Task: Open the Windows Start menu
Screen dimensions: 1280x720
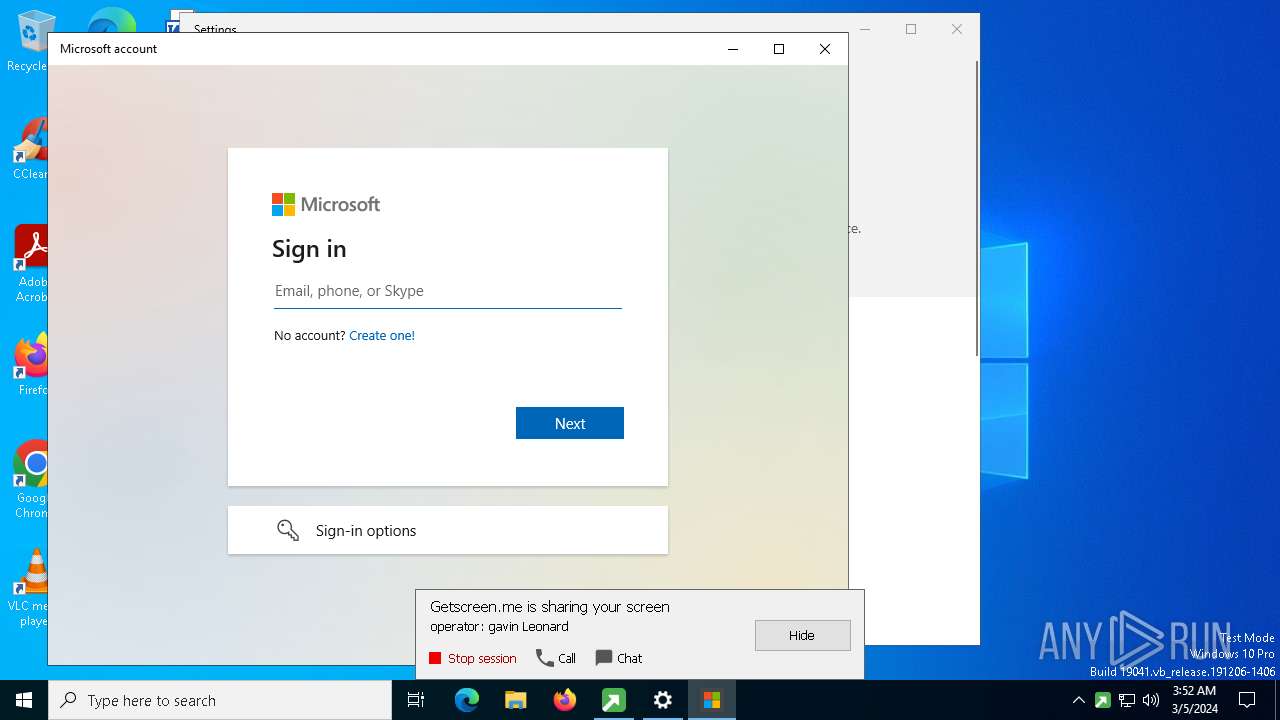Action: 24,700
